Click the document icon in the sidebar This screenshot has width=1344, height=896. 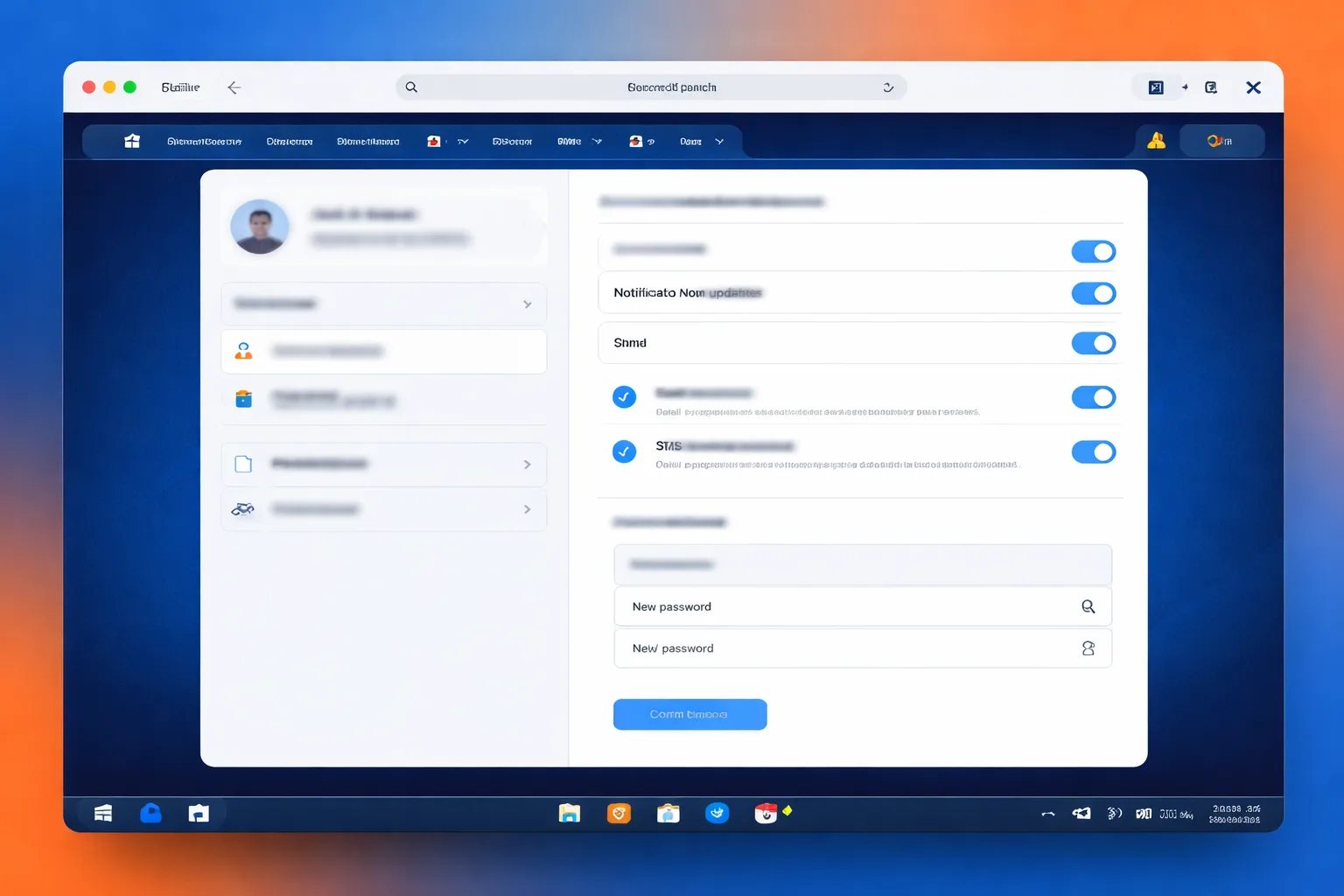(244, 464)
